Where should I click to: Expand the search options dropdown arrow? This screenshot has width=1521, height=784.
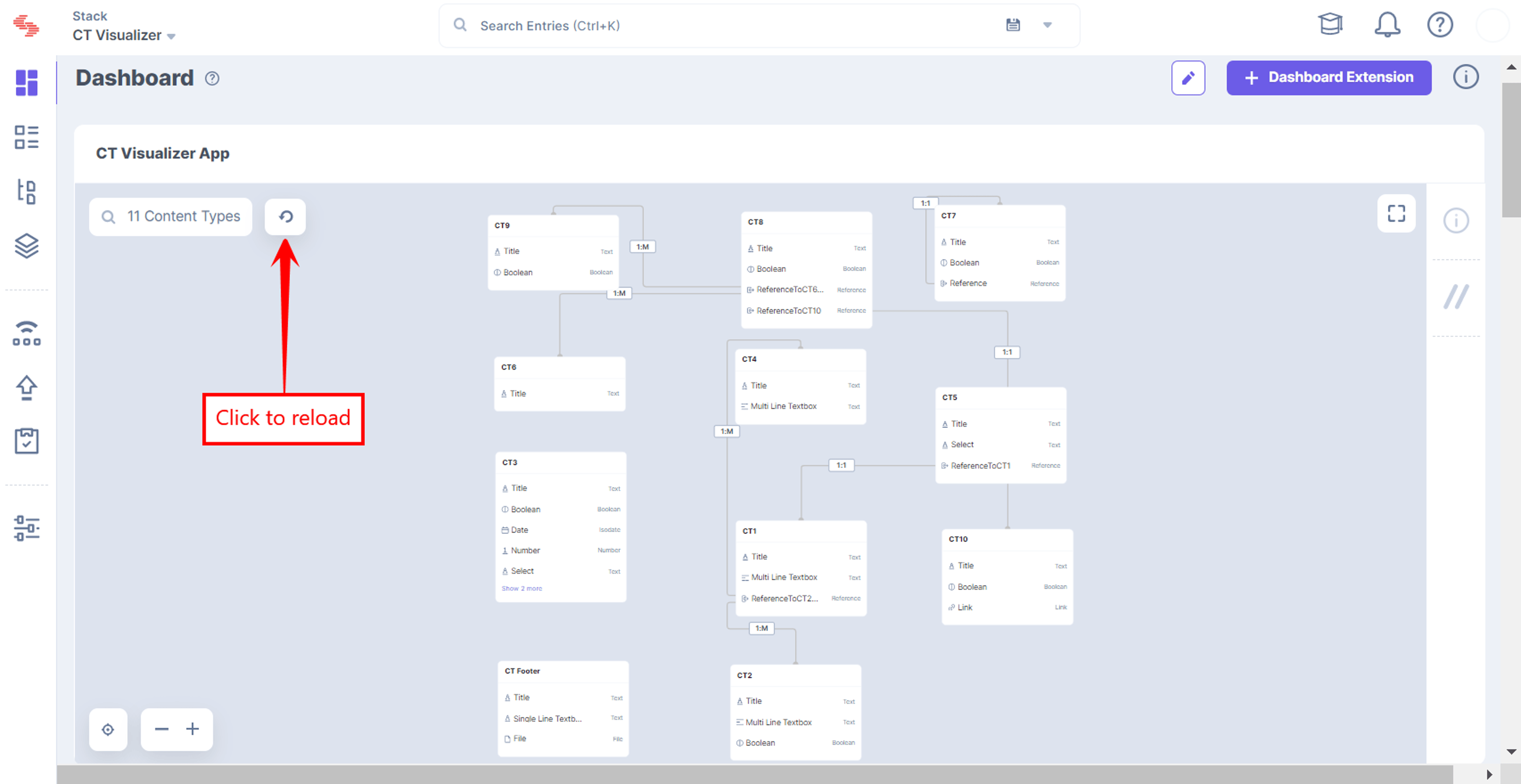point(1047,25)
